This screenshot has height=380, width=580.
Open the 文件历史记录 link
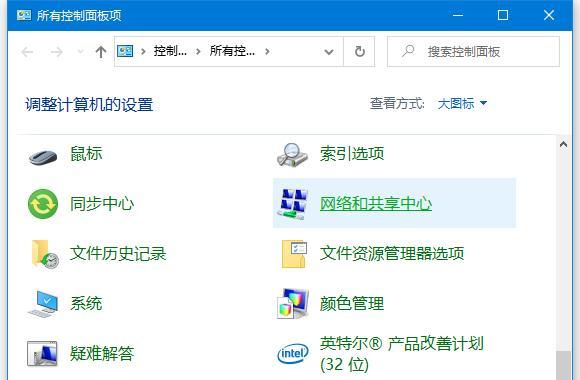point(118,253)
